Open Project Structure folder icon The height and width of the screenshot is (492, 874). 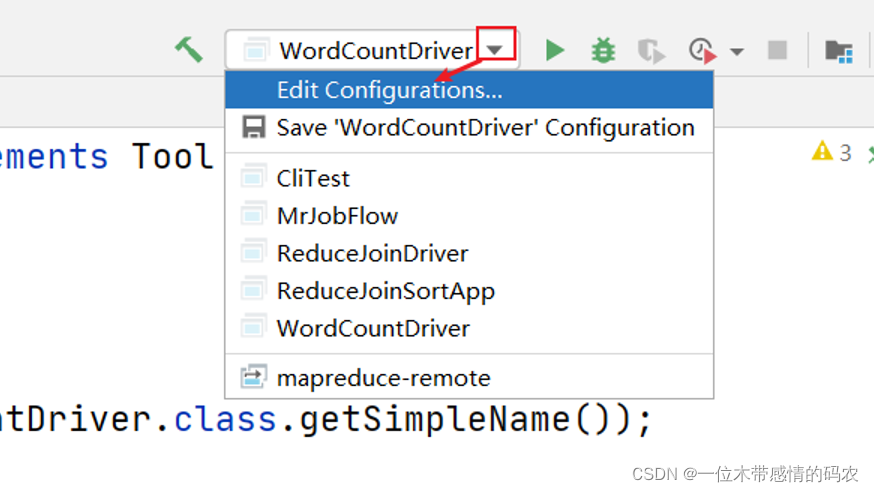838,50
